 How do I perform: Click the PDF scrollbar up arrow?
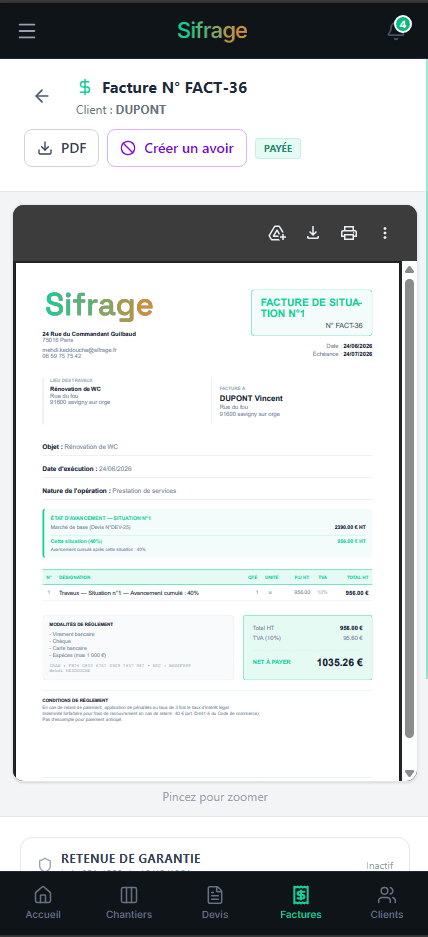coord(409,270)
